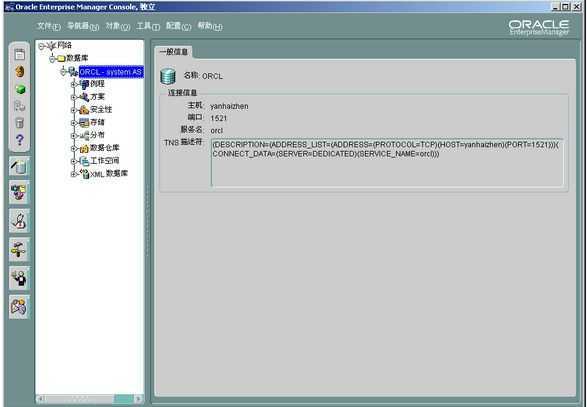The image size is (587, 407).
Task: Expand the 存储 node
Action: click(74, 123)
